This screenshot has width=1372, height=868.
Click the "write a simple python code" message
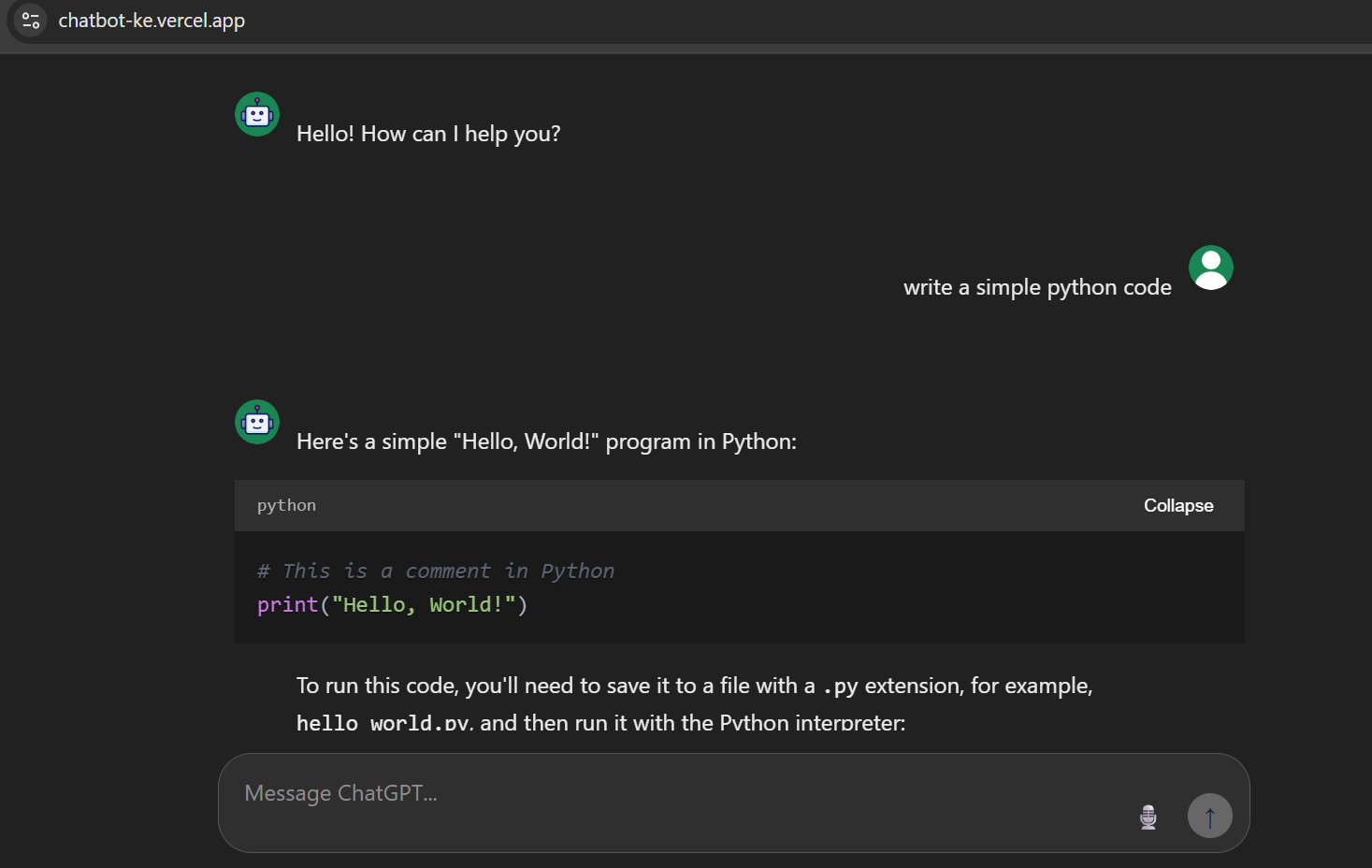[x=1037, y=287]
